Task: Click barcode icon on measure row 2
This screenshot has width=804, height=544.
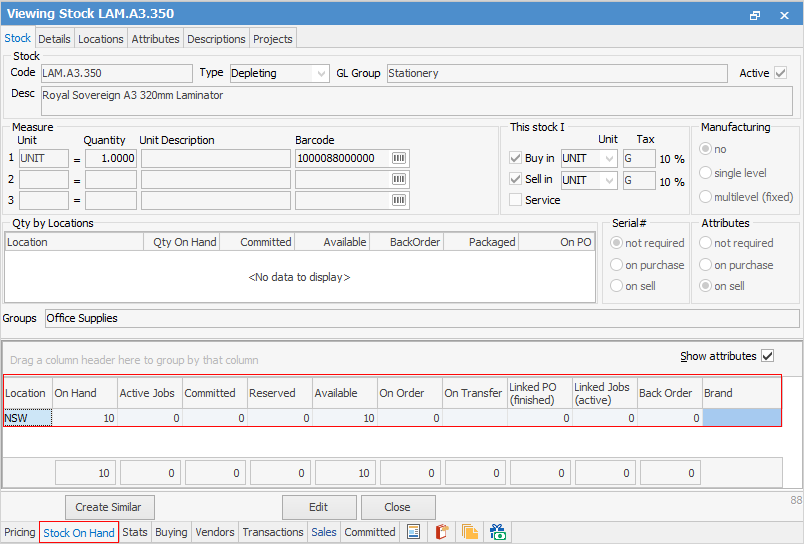Action: pos(399,179)
